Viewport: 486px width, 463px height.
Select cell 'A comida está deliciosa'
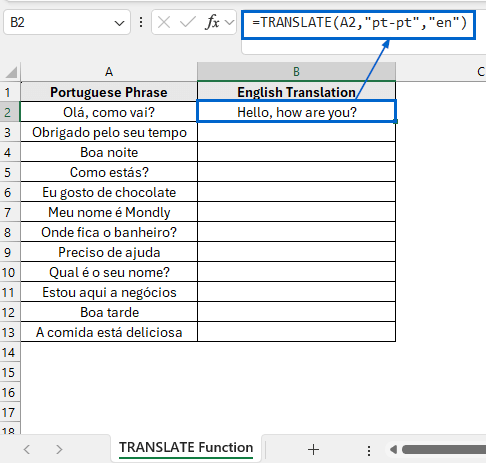coord(109,332)
